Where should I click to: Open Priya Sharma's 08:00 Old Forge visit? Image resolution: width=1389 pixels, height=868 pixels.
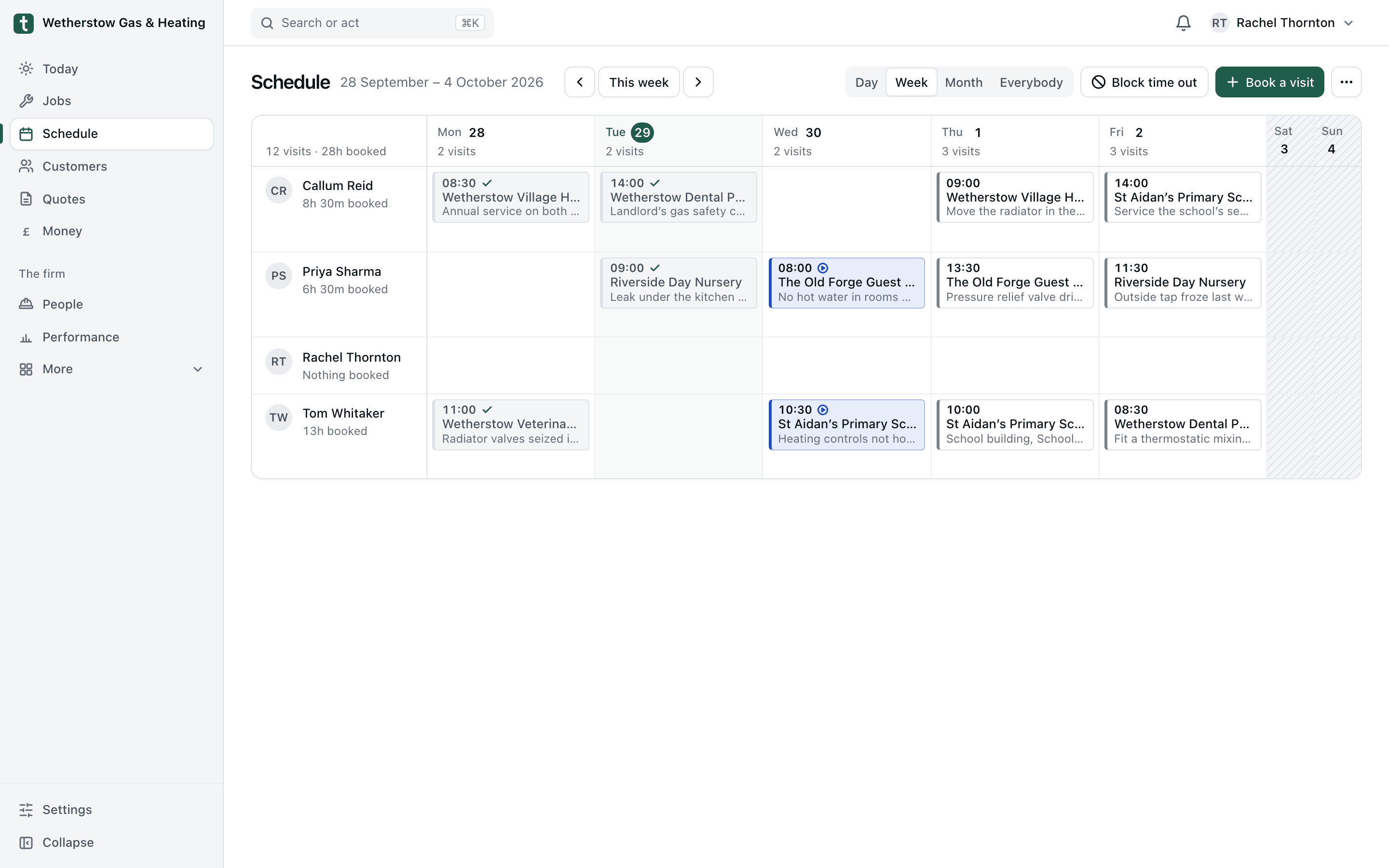pyautogui.click(x=846, y=283)
